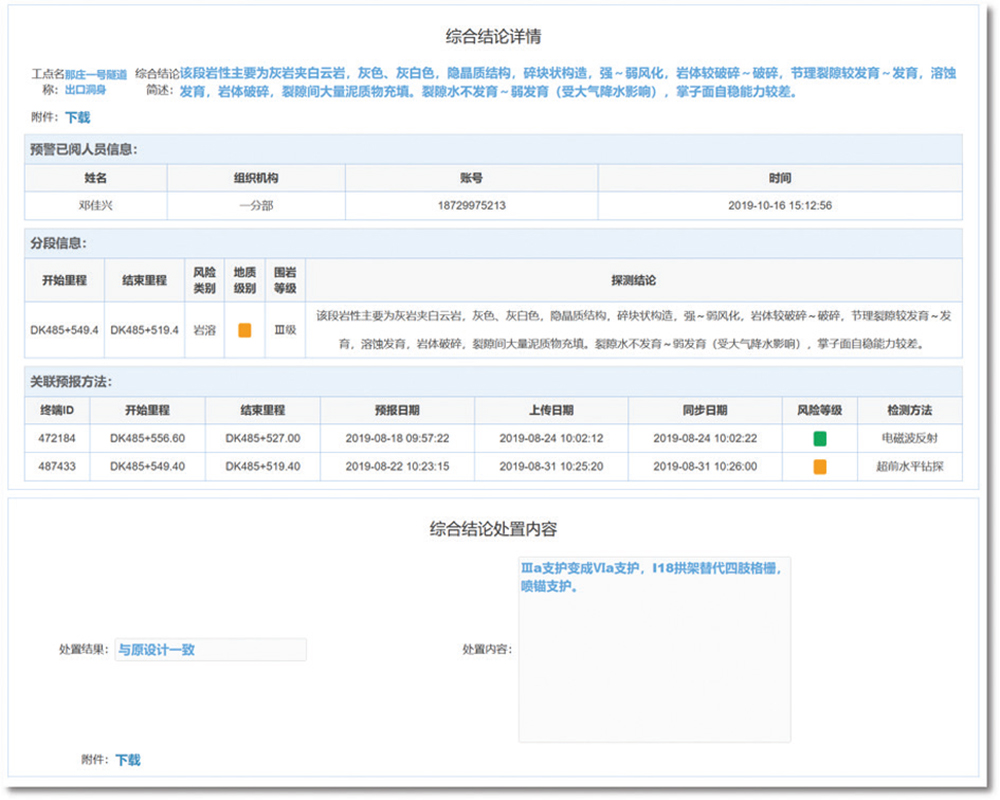Image resolution: width=1000 pixels, height=800 pixels.
Task: Click the orange 风险等级 indicator for terminal 487433
Action: click(819, 466)
